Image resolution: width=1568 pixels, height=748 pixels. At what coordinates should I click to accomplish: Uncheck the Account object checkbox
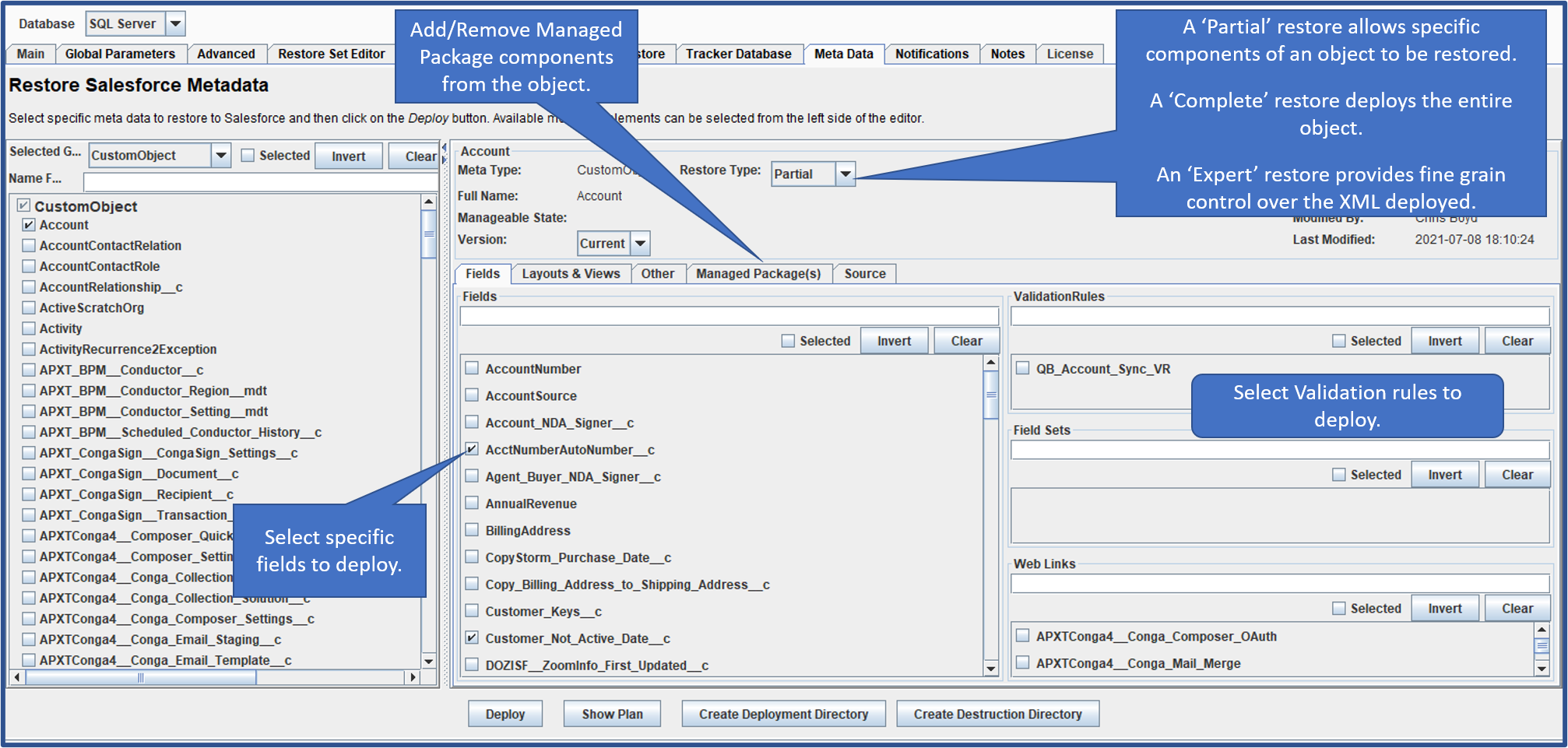(29, 225)
